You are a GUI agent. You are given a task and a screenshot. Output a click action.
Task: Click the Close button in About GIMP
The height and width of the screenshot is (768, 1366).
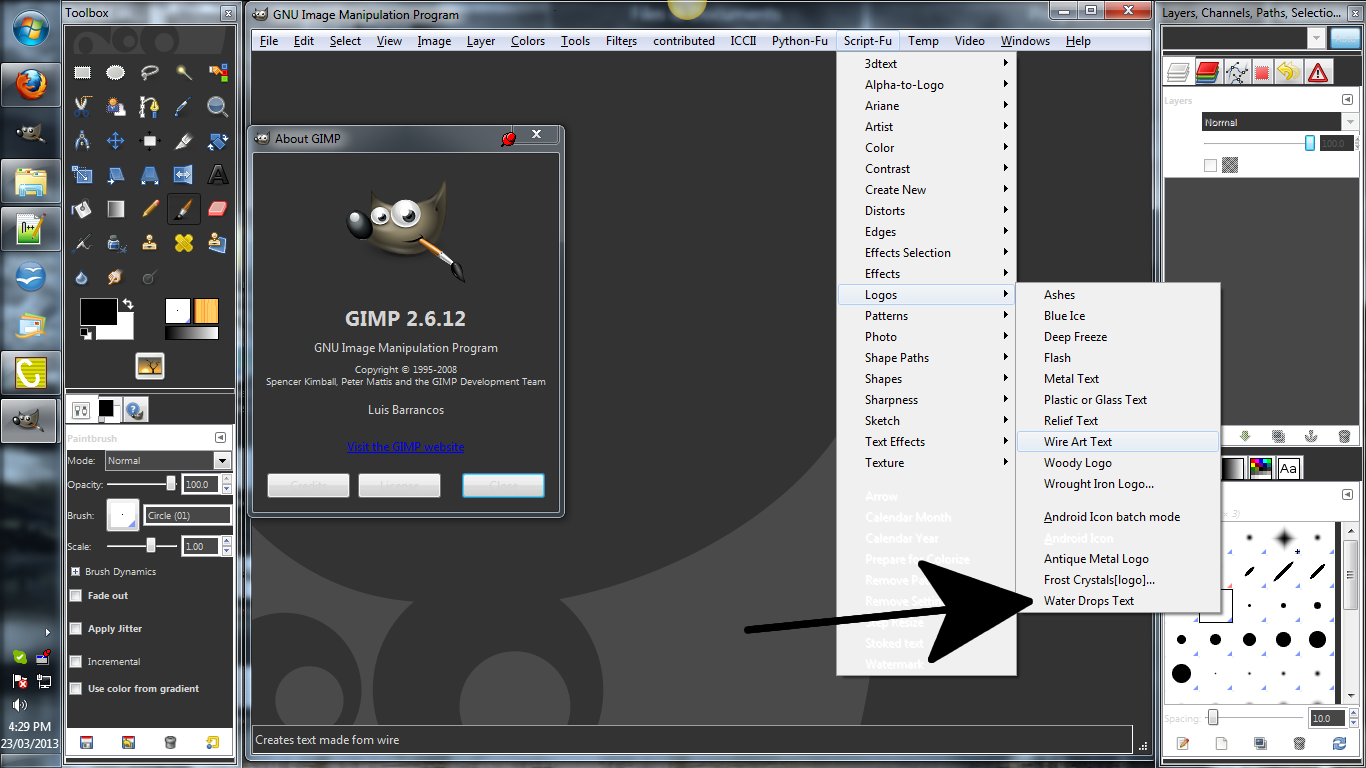pyautogui.click(x=503, y=486)
